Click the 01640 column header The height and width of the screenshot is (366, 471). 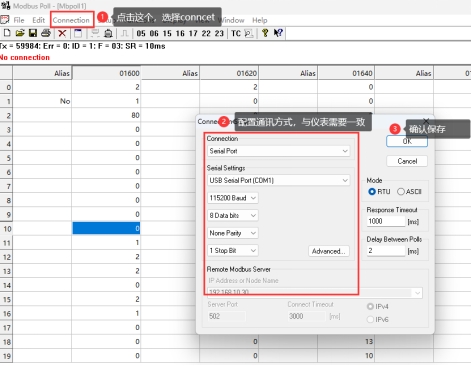[346, 73]
